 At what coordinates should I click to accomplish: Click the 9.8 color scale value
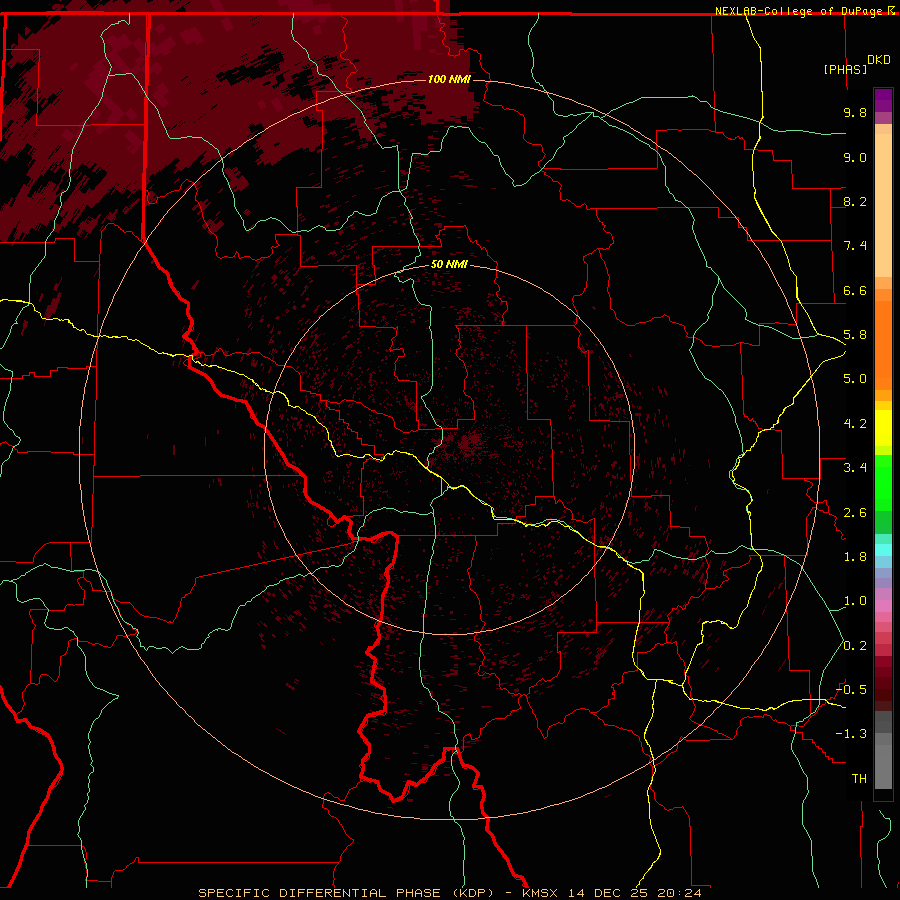855,112
